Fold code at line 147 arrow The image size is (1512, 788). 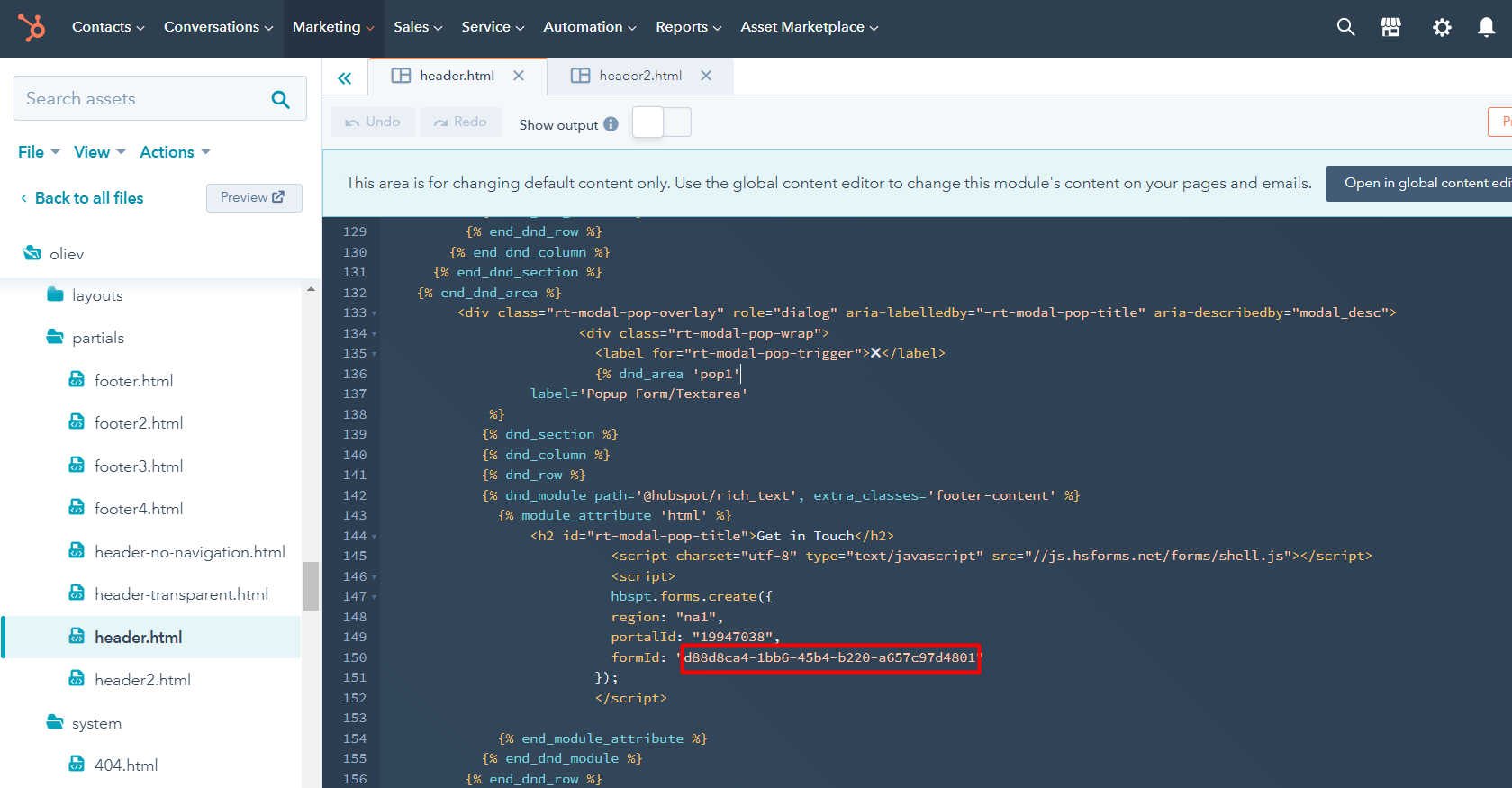(375, 597)
